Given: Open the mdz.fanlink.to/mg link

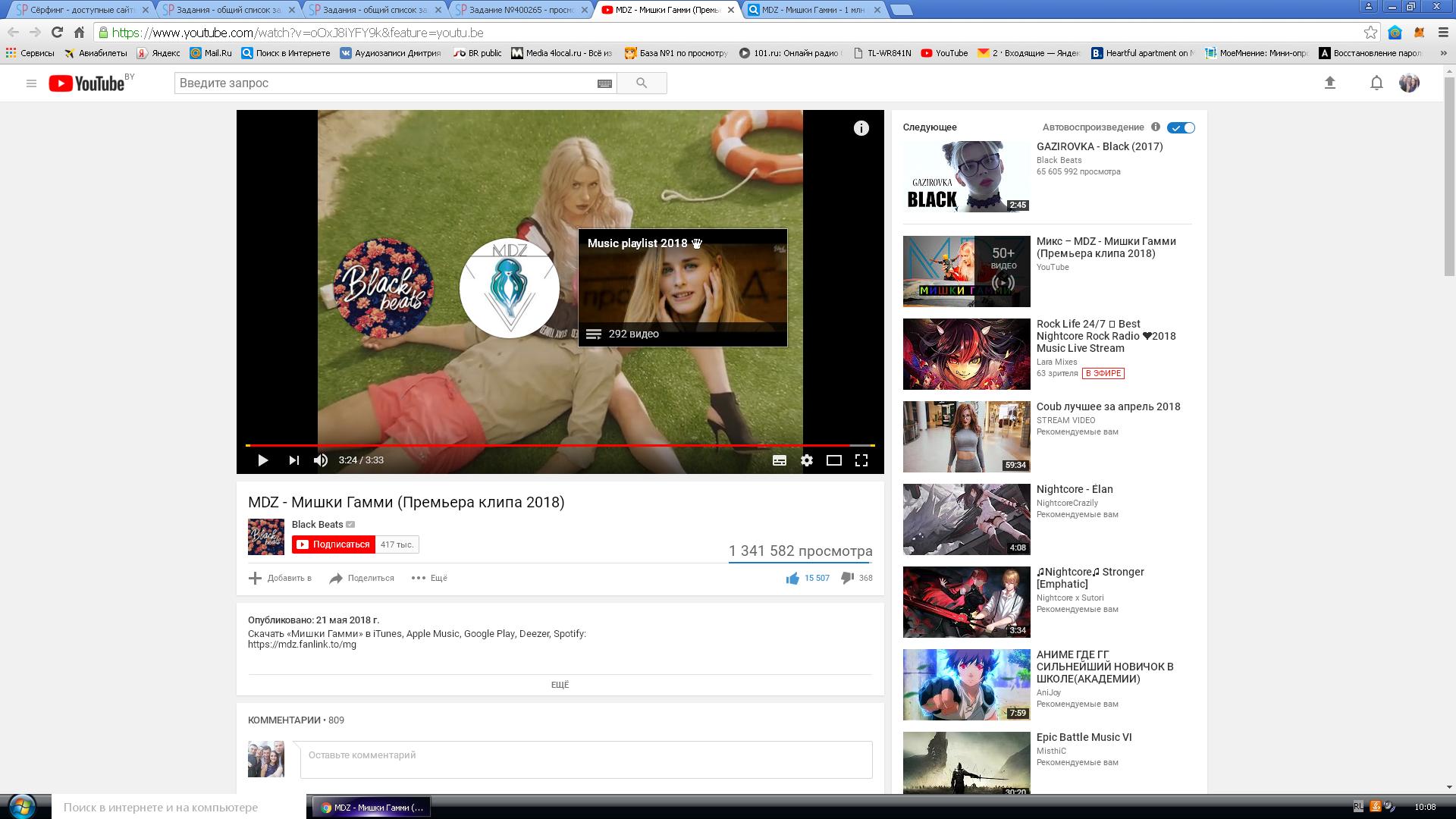Looking at the screenshot, I should coord(302,645).
